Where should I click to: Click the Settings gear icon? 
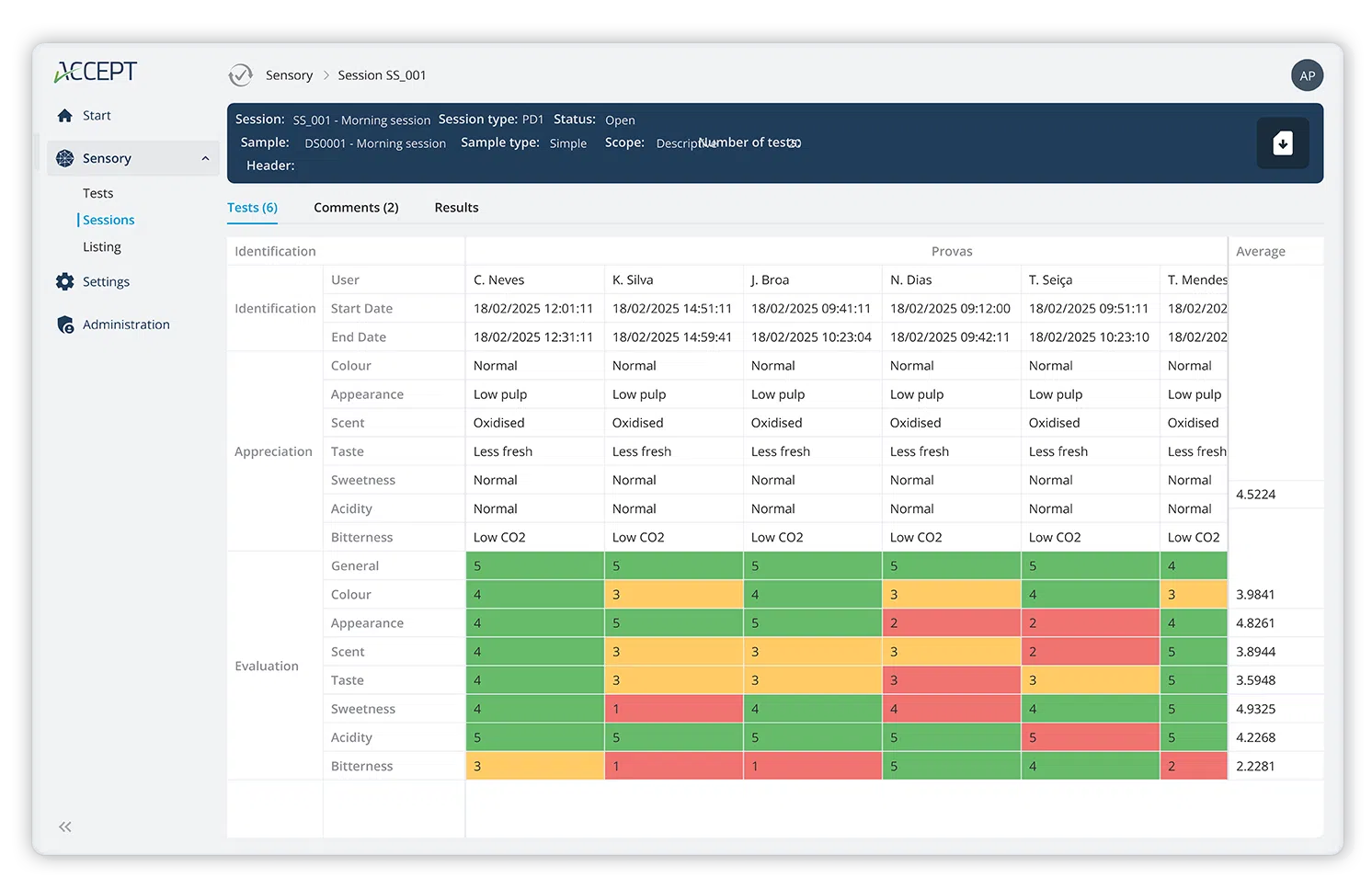pyautogui.click(x=64, y=281)
